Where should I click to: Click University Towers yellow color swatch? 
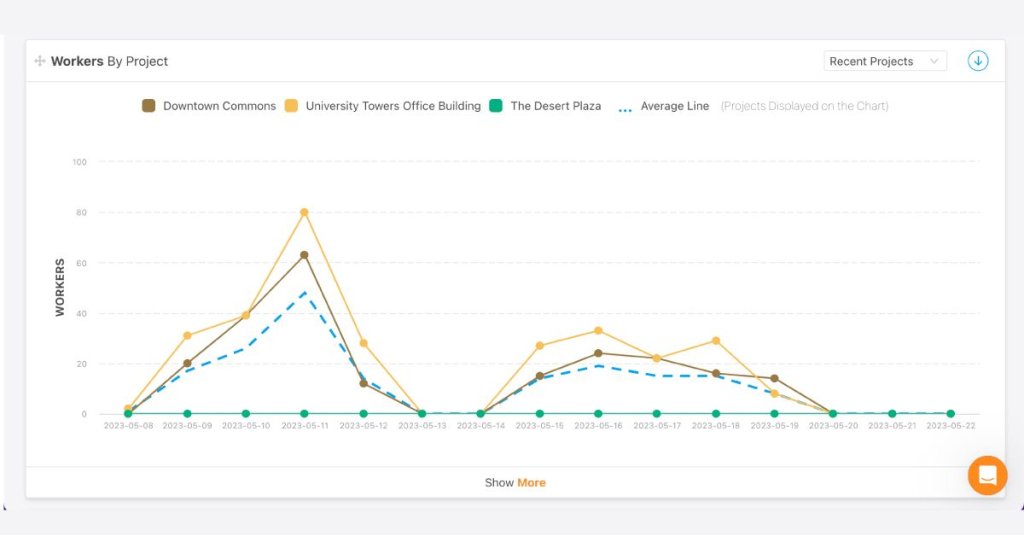pyautogui.click(x=291, y=106)
